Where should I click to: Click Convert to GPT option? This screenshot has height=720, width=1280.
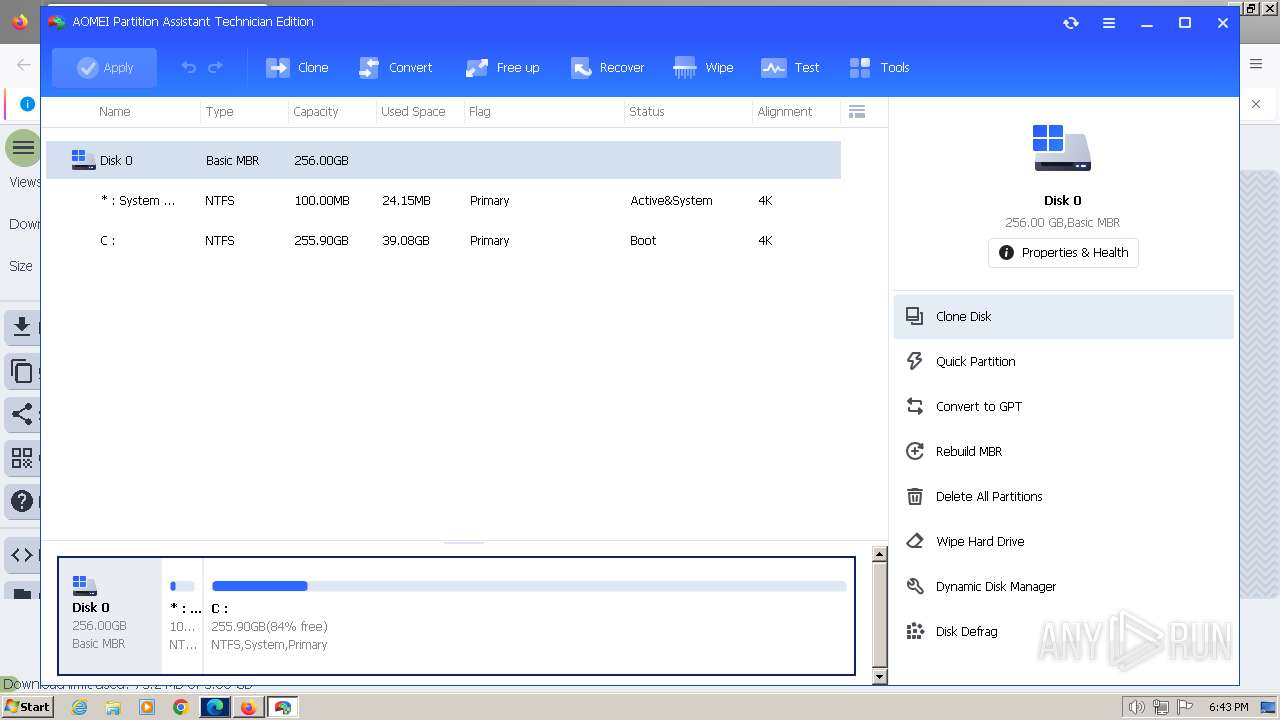[x=1063, y=406]
